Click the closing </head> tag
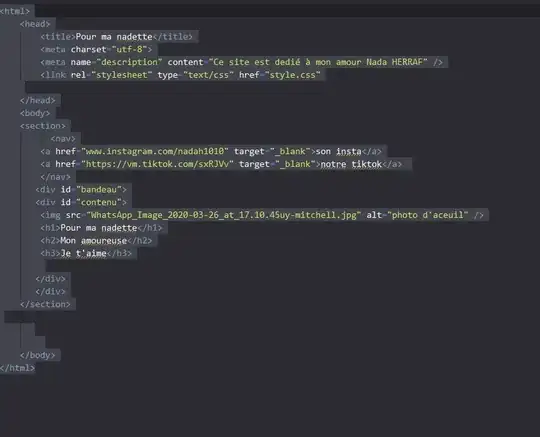This screenshot has width=540, height=437. [x=38, y=101]
